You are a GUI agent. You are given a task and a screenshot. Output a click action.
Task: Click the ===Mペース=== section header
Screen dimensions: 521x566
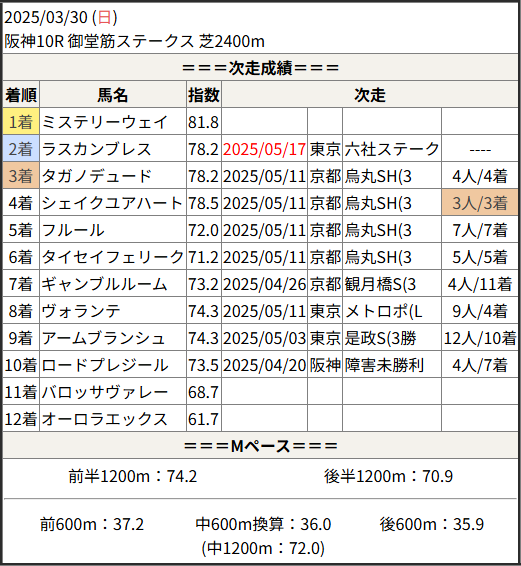point(260,445)
